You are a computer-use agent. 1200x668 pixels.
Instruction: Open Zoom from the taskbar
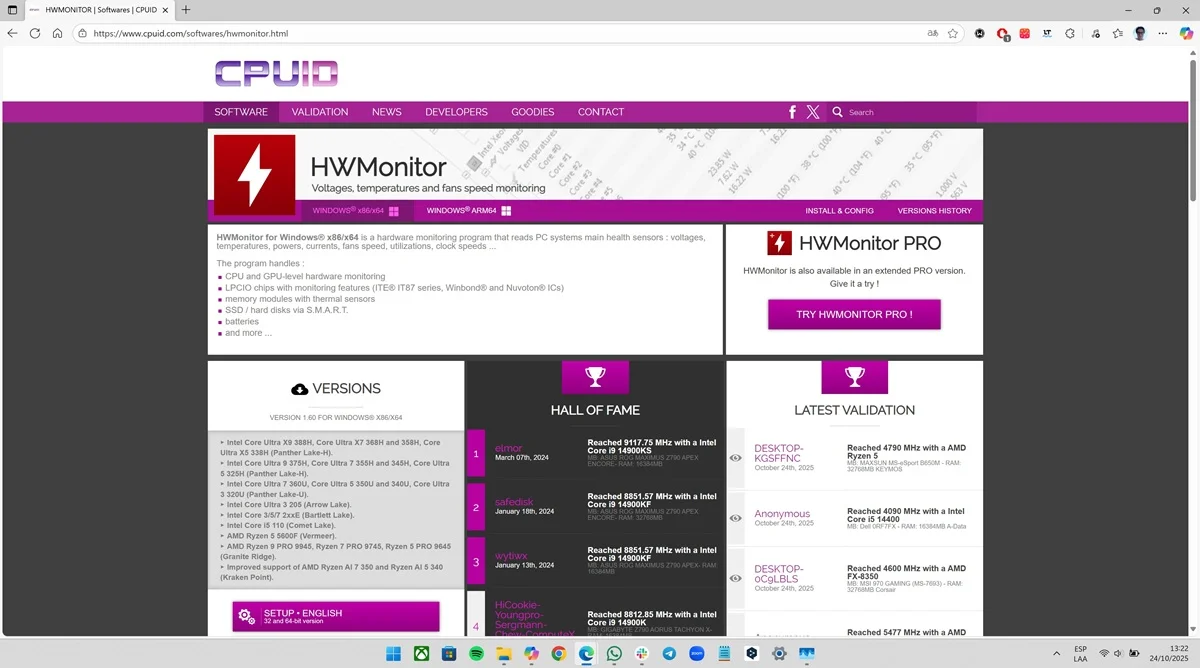click(x=696, y=653)
